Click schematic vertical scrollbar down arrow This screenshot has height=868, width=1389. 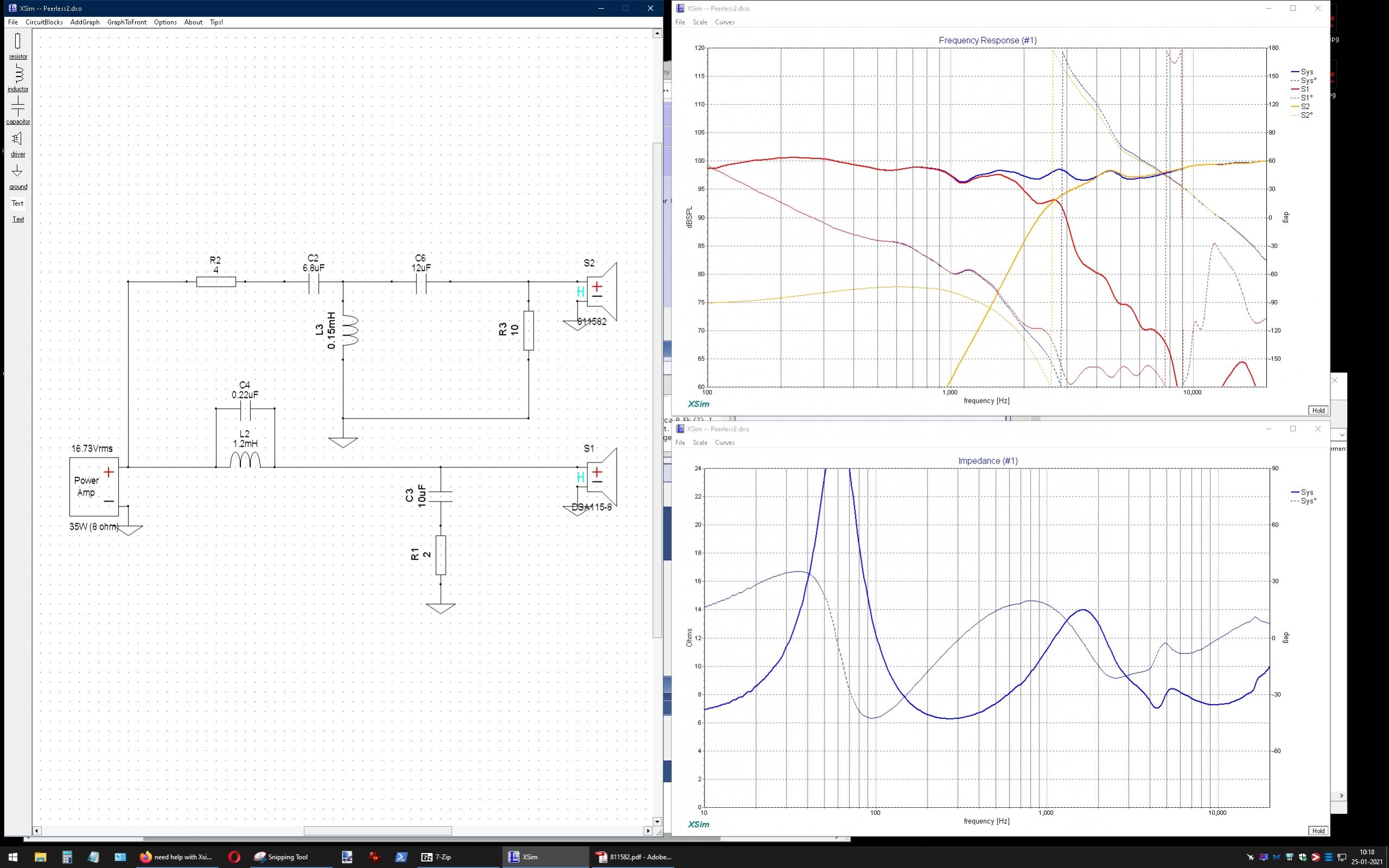tap(657, 821)
